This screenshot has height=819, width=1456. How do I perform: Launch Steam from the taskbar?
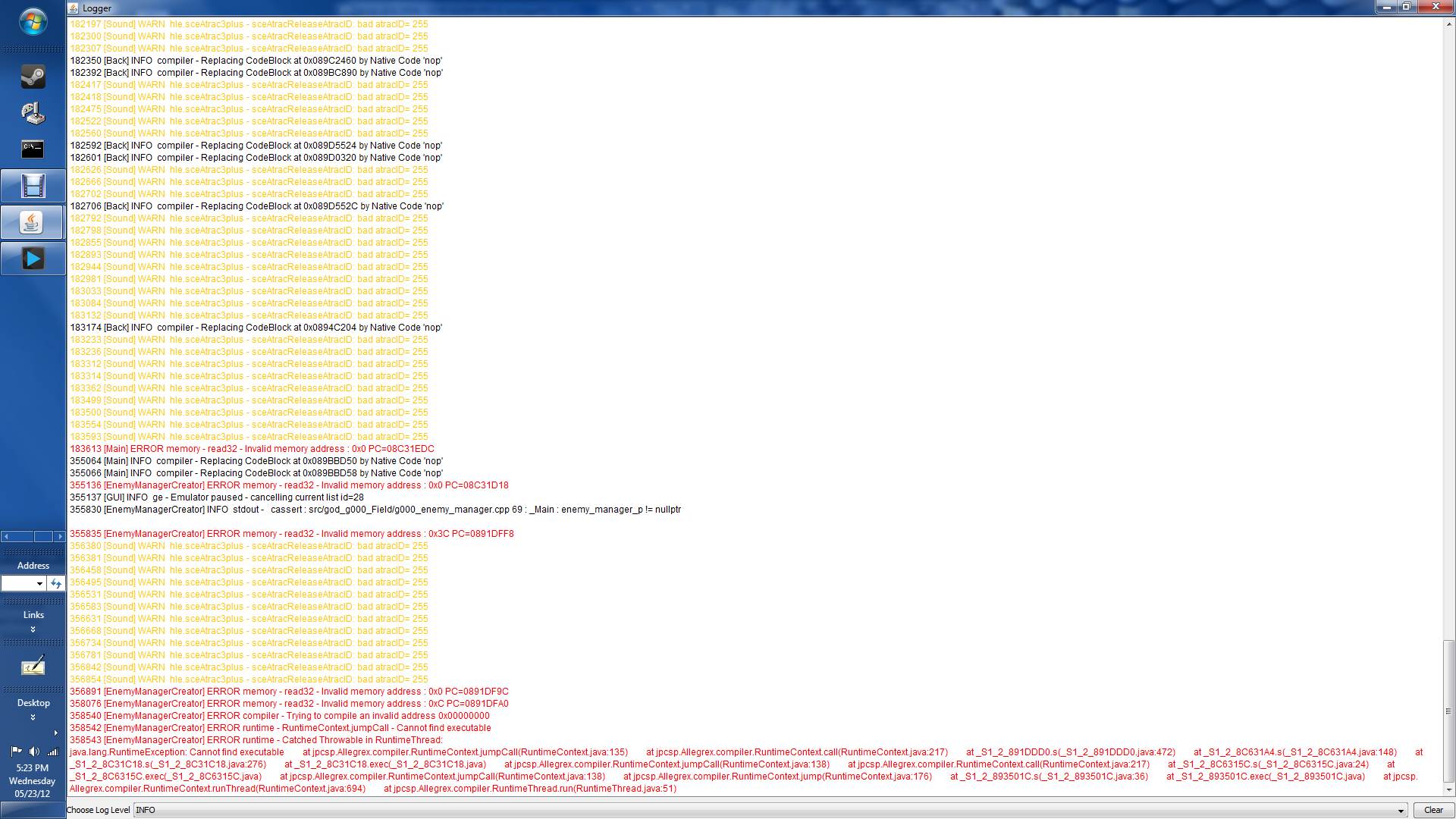click(33, 76)
